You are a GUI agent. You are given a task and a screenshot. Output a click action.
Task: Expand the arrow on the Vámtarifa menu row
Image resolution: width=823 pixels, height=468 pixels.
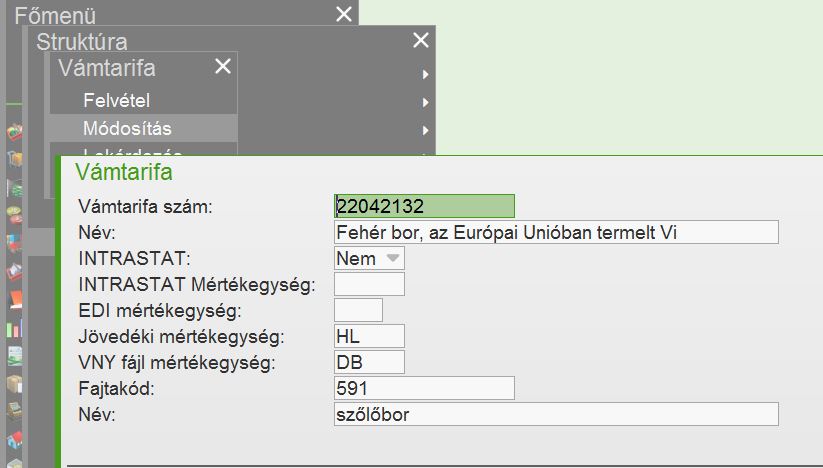[x=425, y=74]
